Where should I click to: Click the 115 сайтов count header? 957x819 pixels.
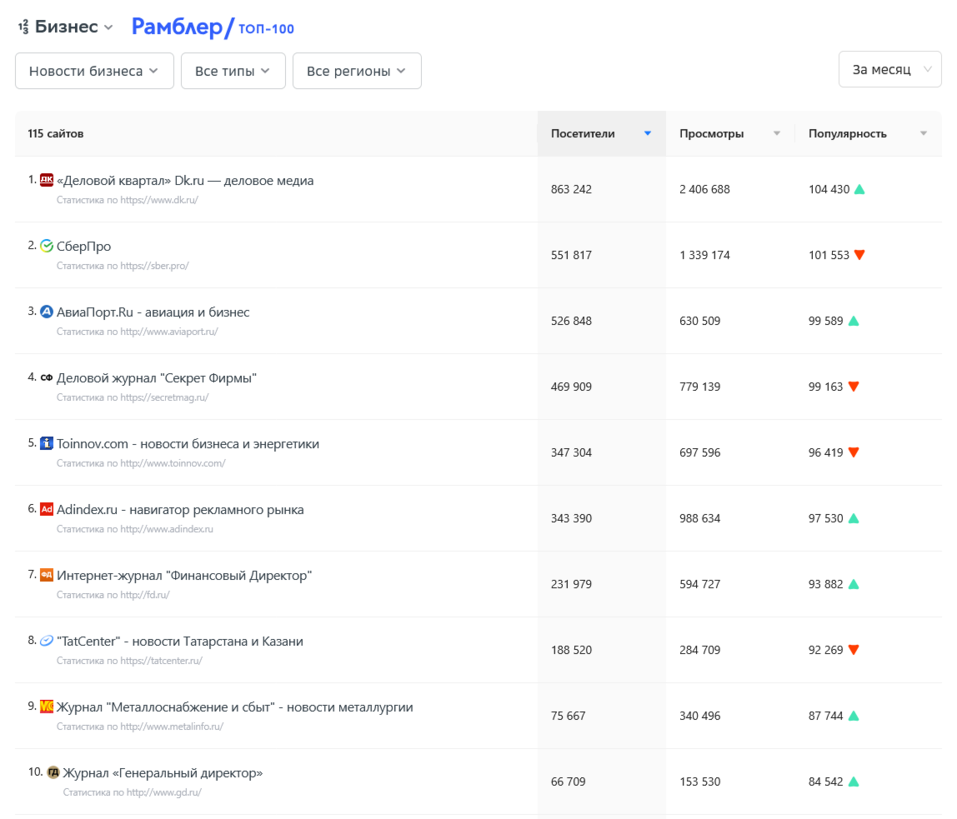56,134
